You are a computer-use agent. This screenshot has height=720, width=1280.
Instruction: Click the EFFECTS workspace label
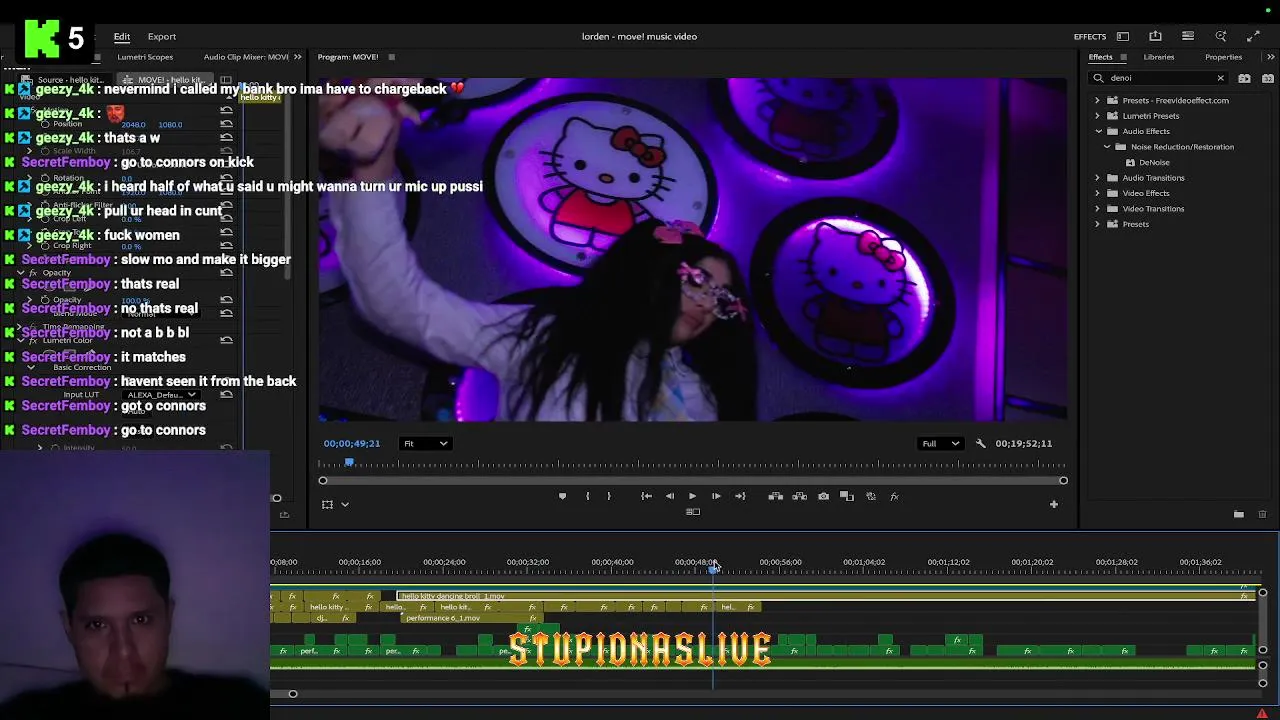(1090, 37)
